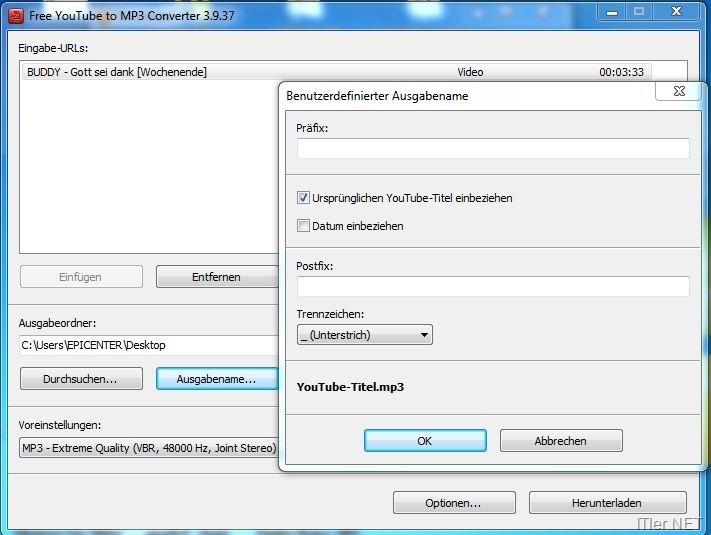This screenshot has height=535, width=711.
Task: Select the 'BUDDY - Gott sei dank' list entry
Action: (336, 72)
